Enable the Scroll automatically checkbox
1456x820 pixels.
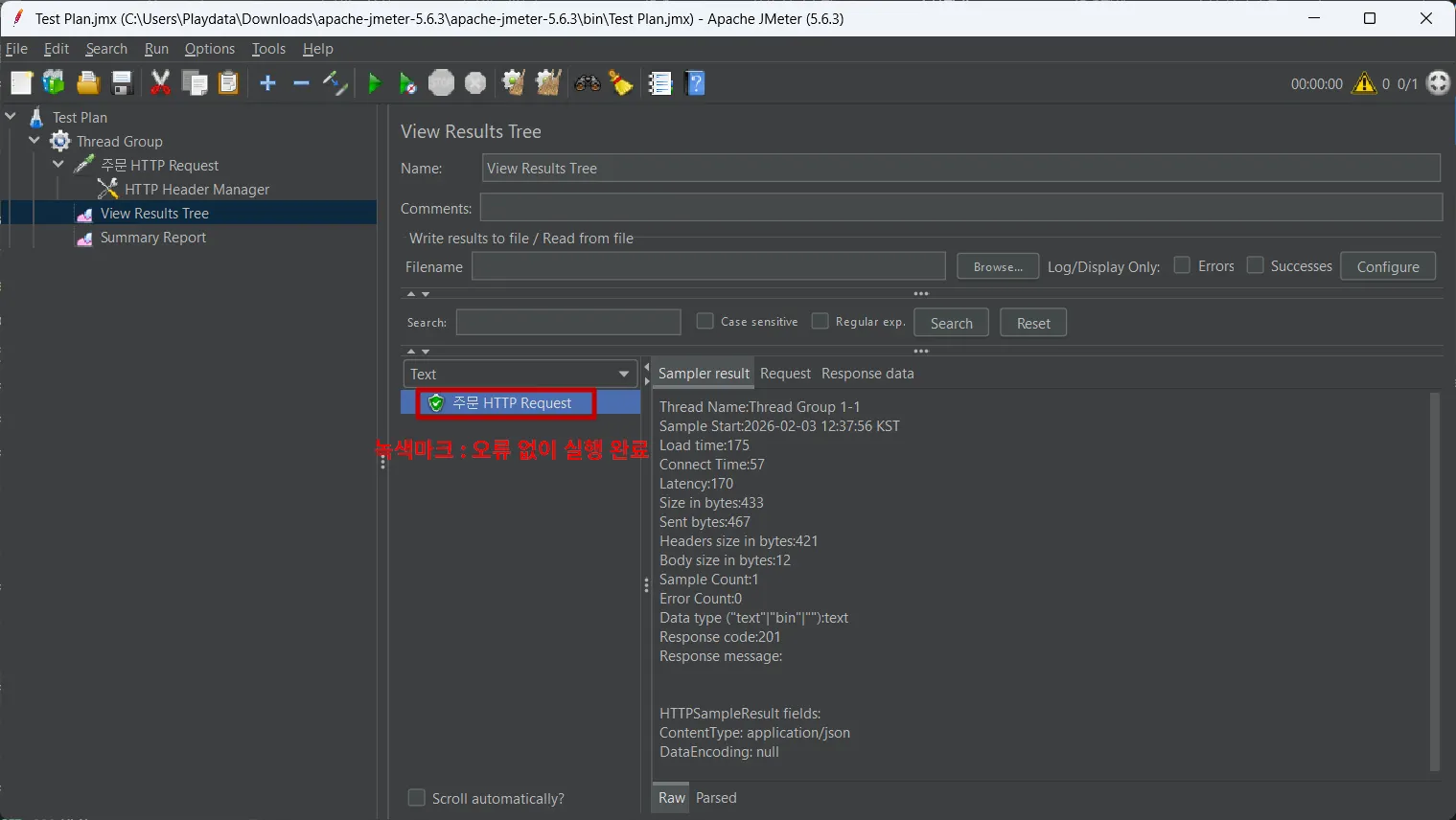point(416,798)
